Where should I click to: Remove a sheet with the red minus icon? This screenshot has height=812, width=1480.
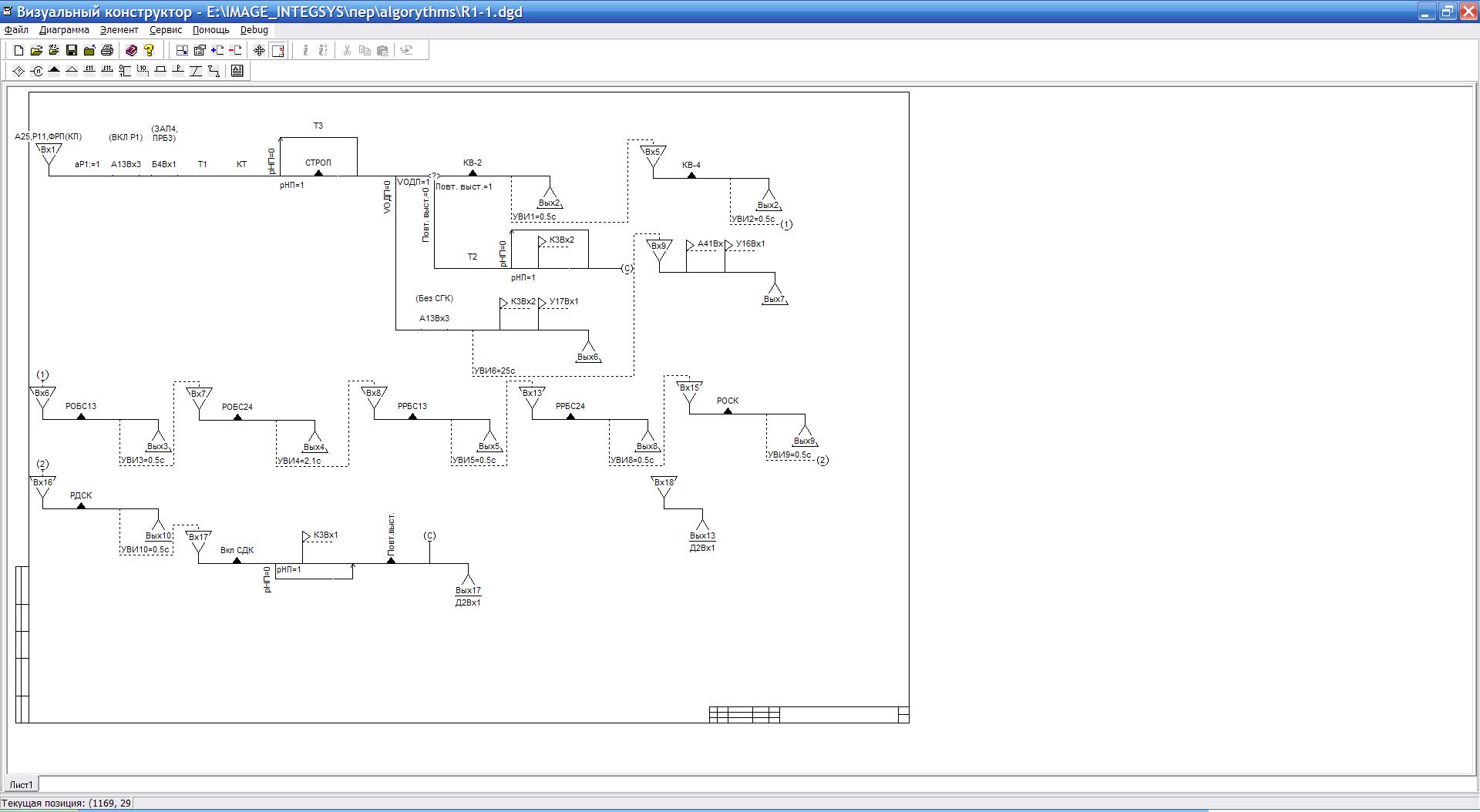(235, 51)
